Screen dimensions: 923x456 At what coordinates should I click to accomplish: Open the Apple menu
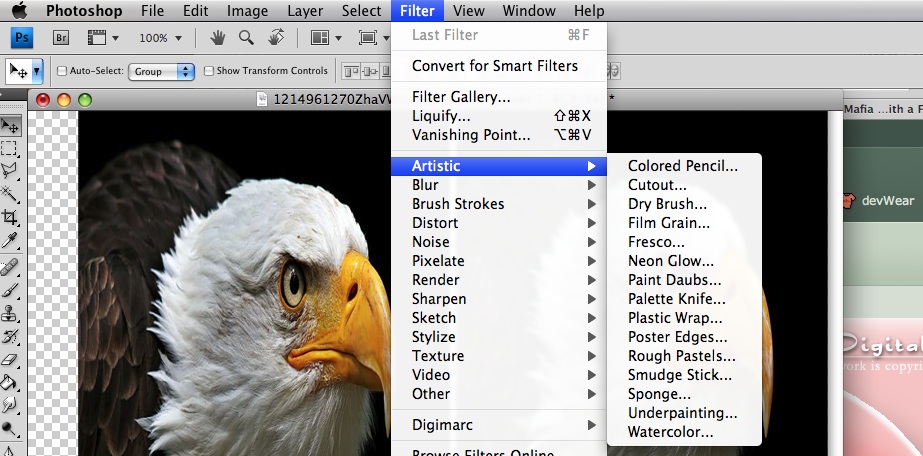click(x=19, y=11)
